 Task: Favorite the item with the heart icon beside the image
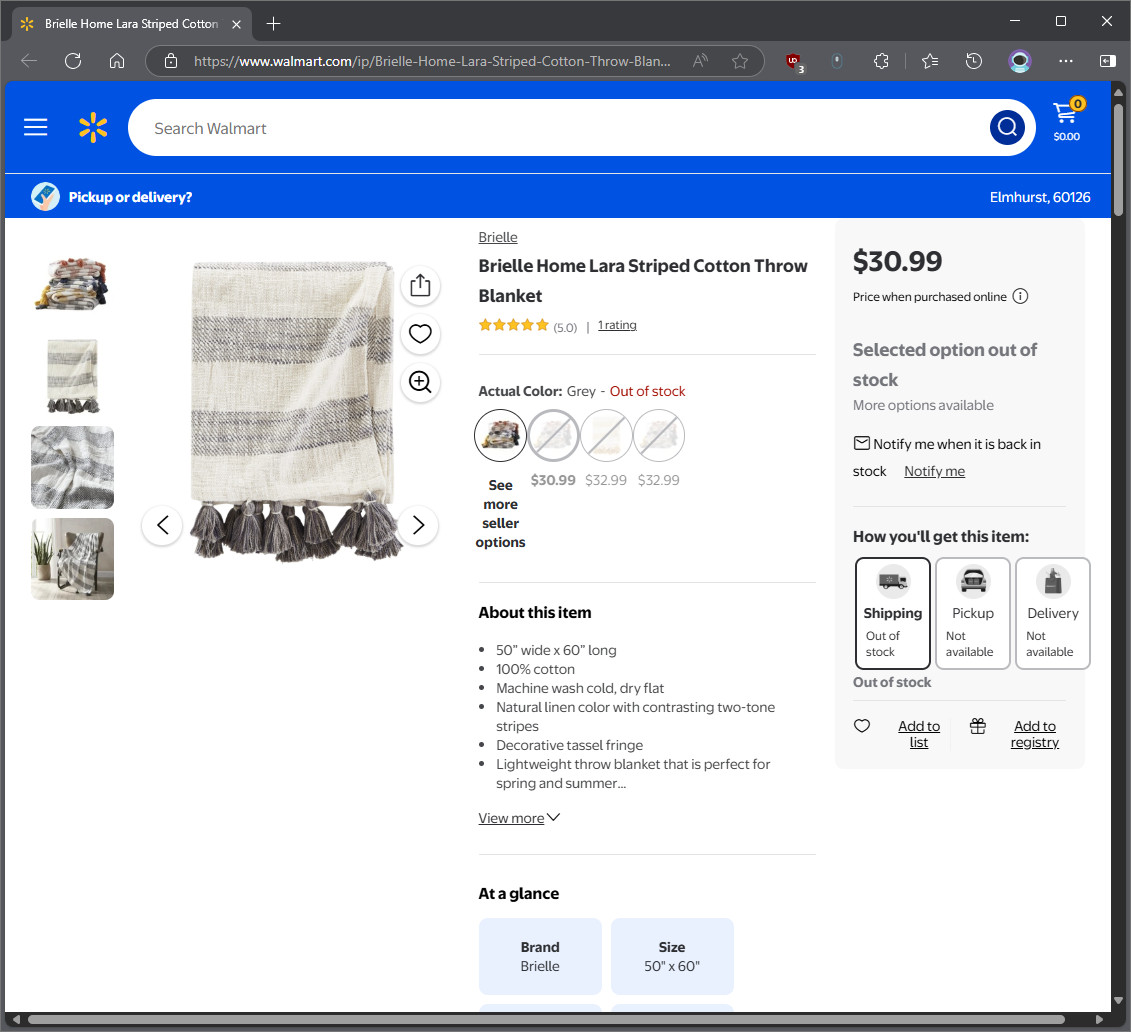[421, 334]
